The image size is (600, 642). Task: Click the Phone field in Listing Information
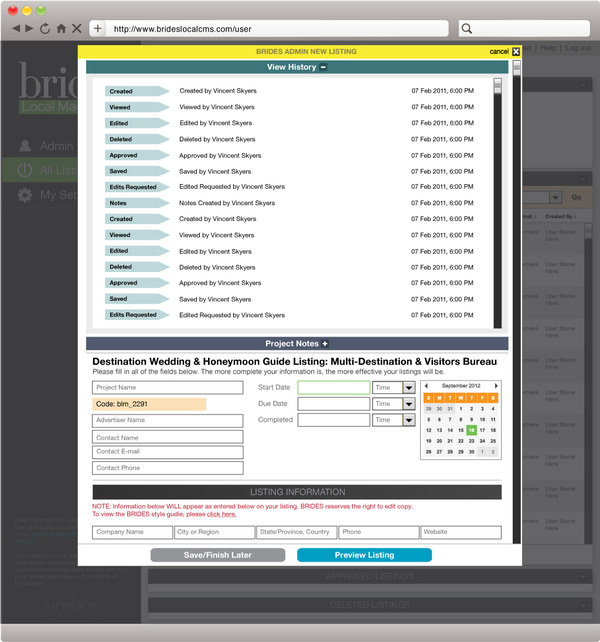coord(379,532)
